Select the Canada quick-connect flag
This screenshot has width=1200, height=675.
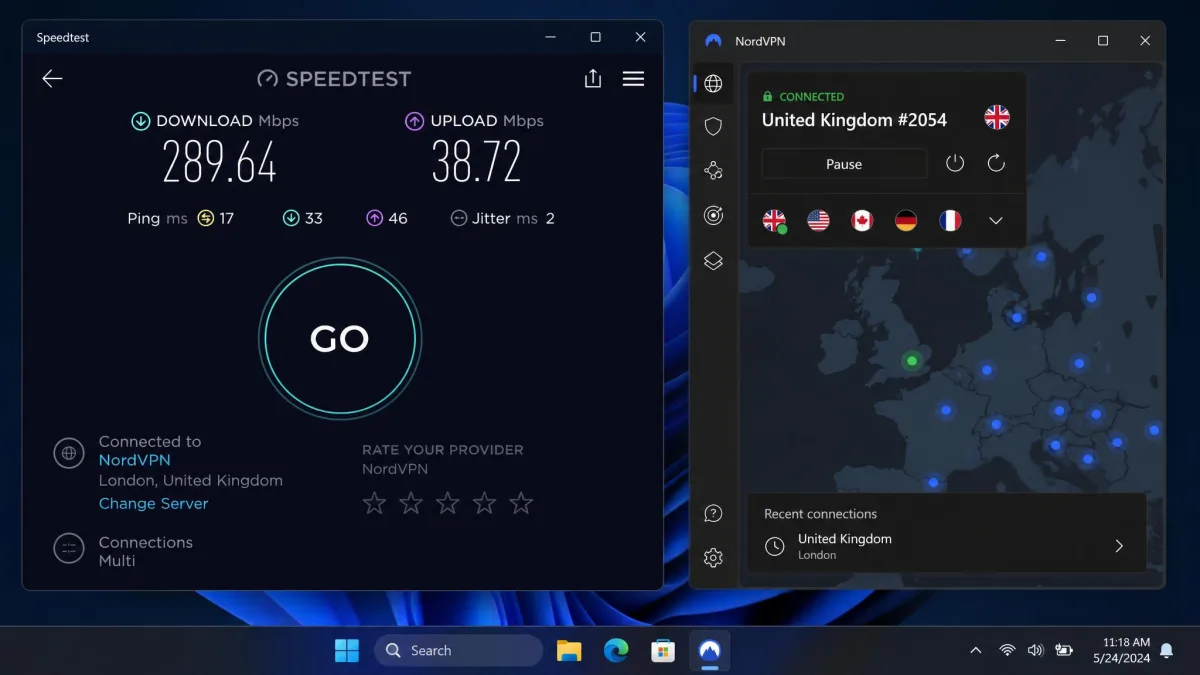click(x=862, y=220)
